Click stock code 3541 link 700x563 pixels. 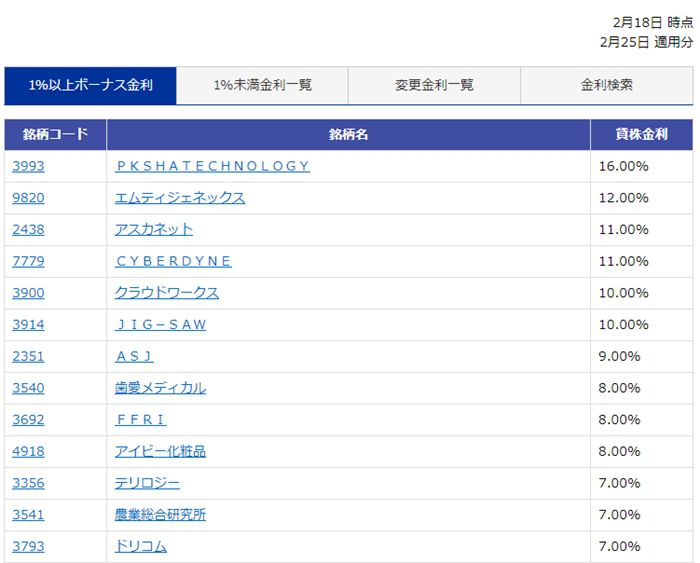coord(28,515)
